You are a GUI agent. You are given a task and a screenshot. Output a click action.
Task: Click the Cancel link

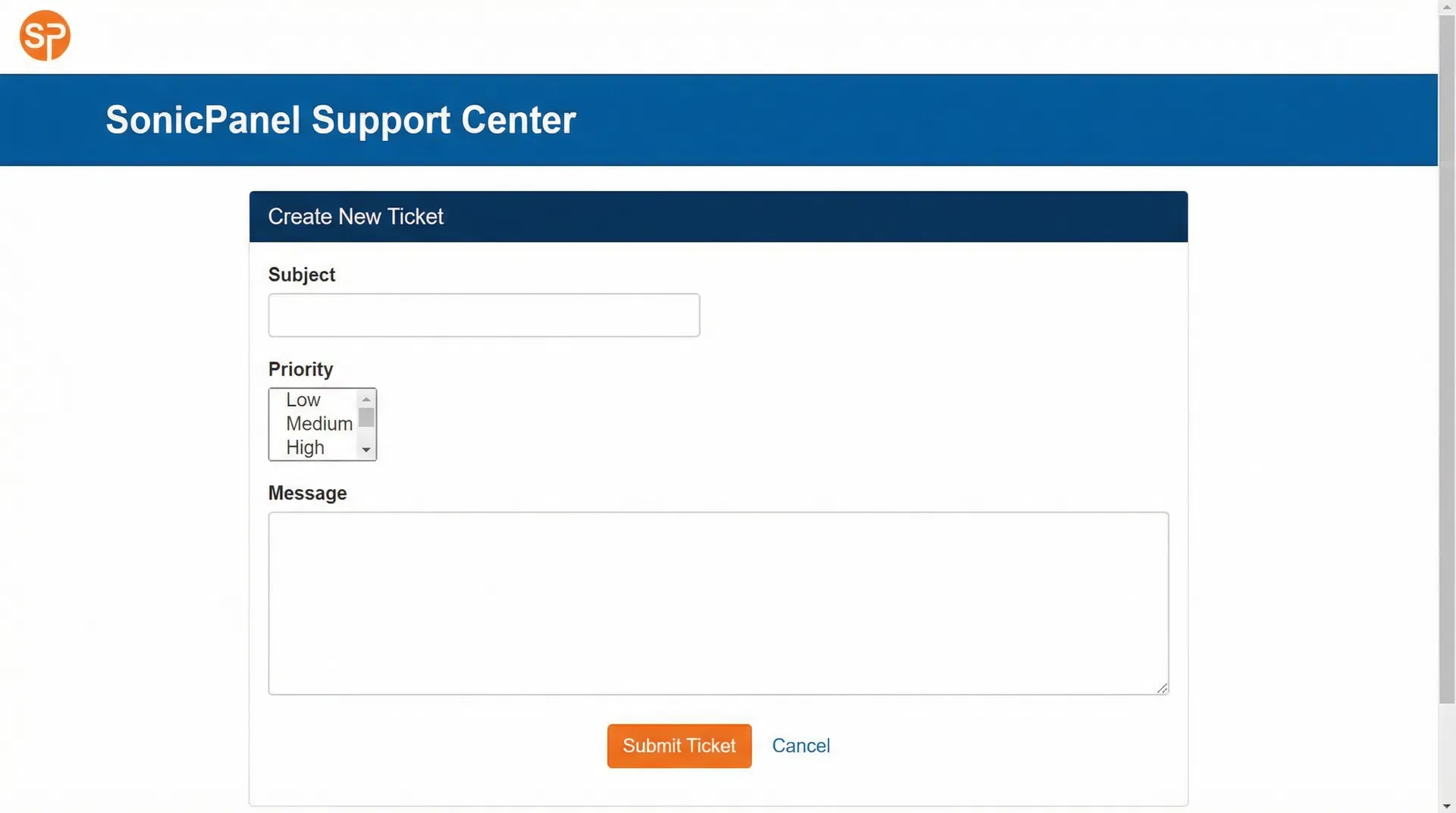click(801, 746)
